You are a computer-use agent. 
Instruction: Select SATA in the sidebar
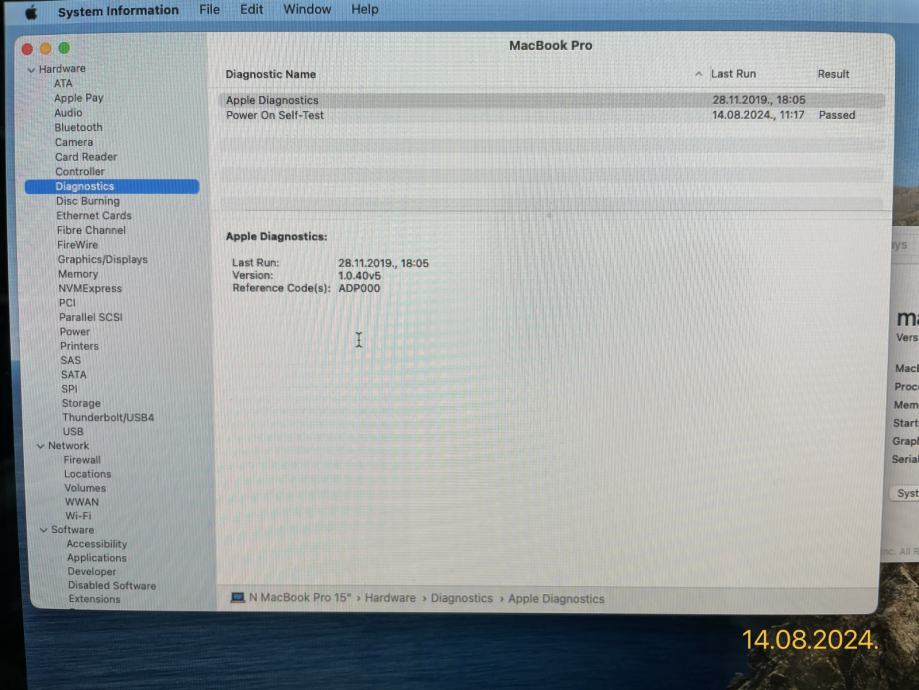coord(74,374)
